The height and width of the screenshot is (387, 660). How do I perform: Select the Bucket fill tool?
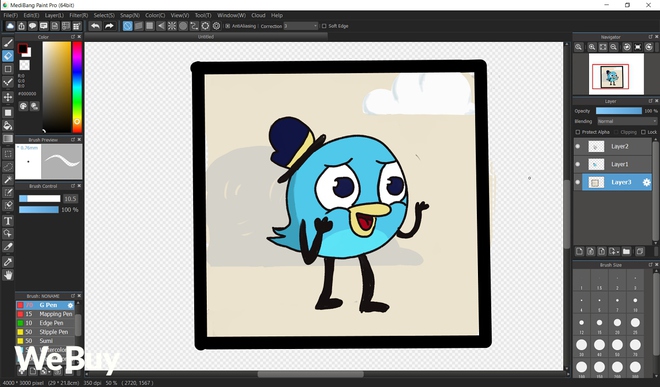click(8, 125)
